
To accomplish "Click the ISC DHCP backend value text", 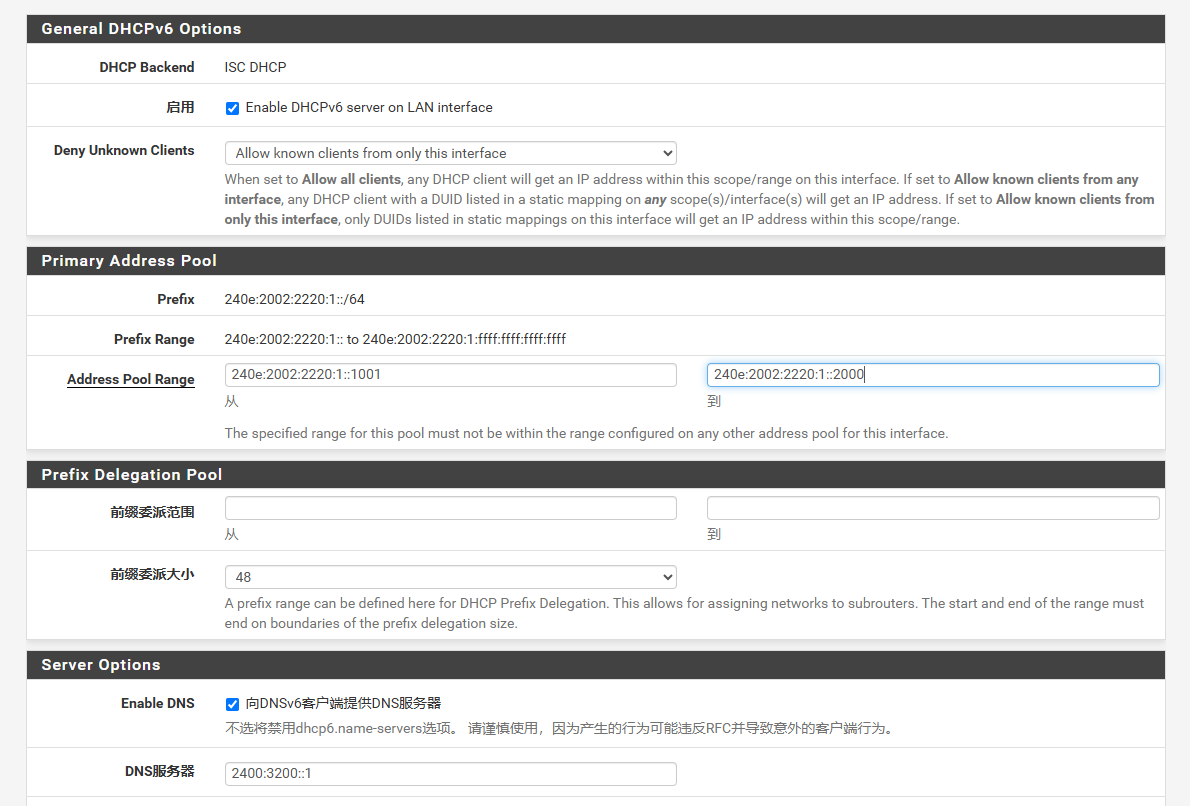I will point(255,67).
